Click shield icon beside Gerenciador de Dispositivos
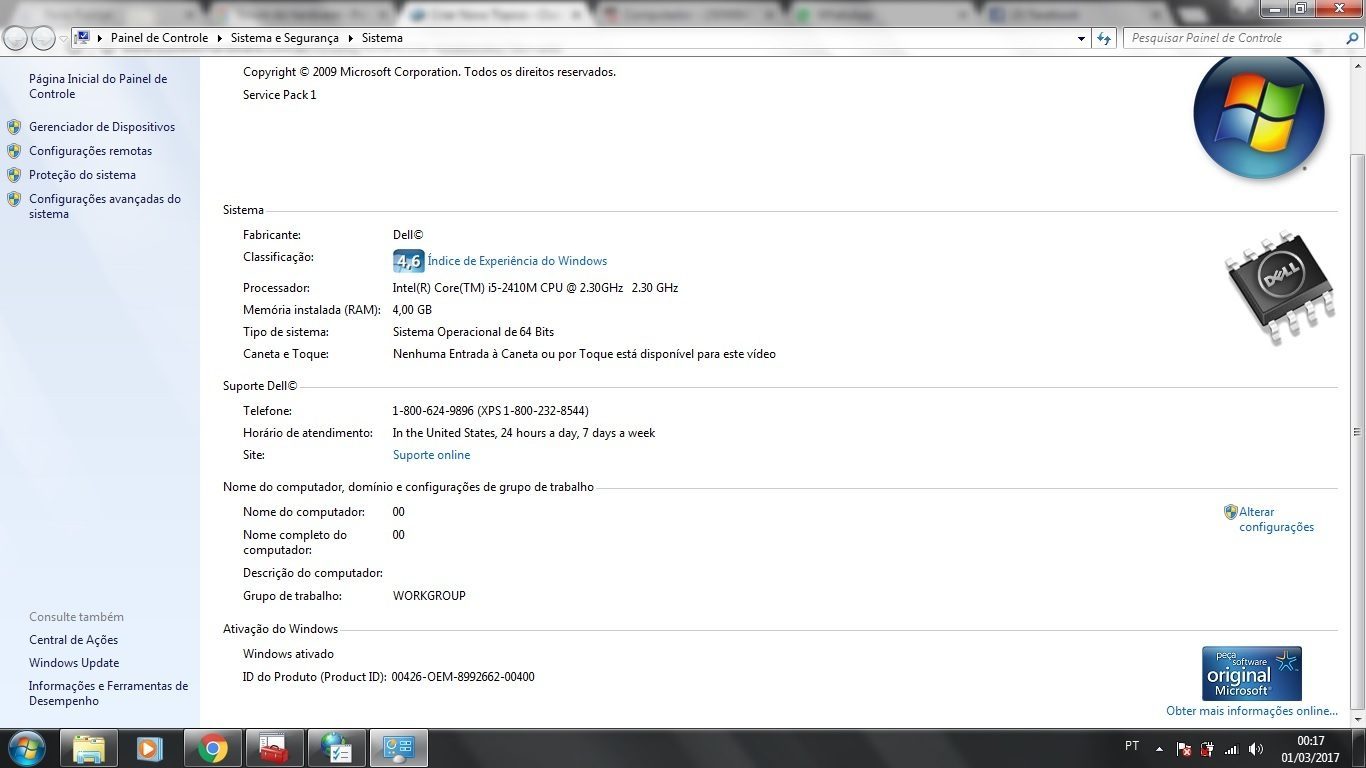 (14, 127)
